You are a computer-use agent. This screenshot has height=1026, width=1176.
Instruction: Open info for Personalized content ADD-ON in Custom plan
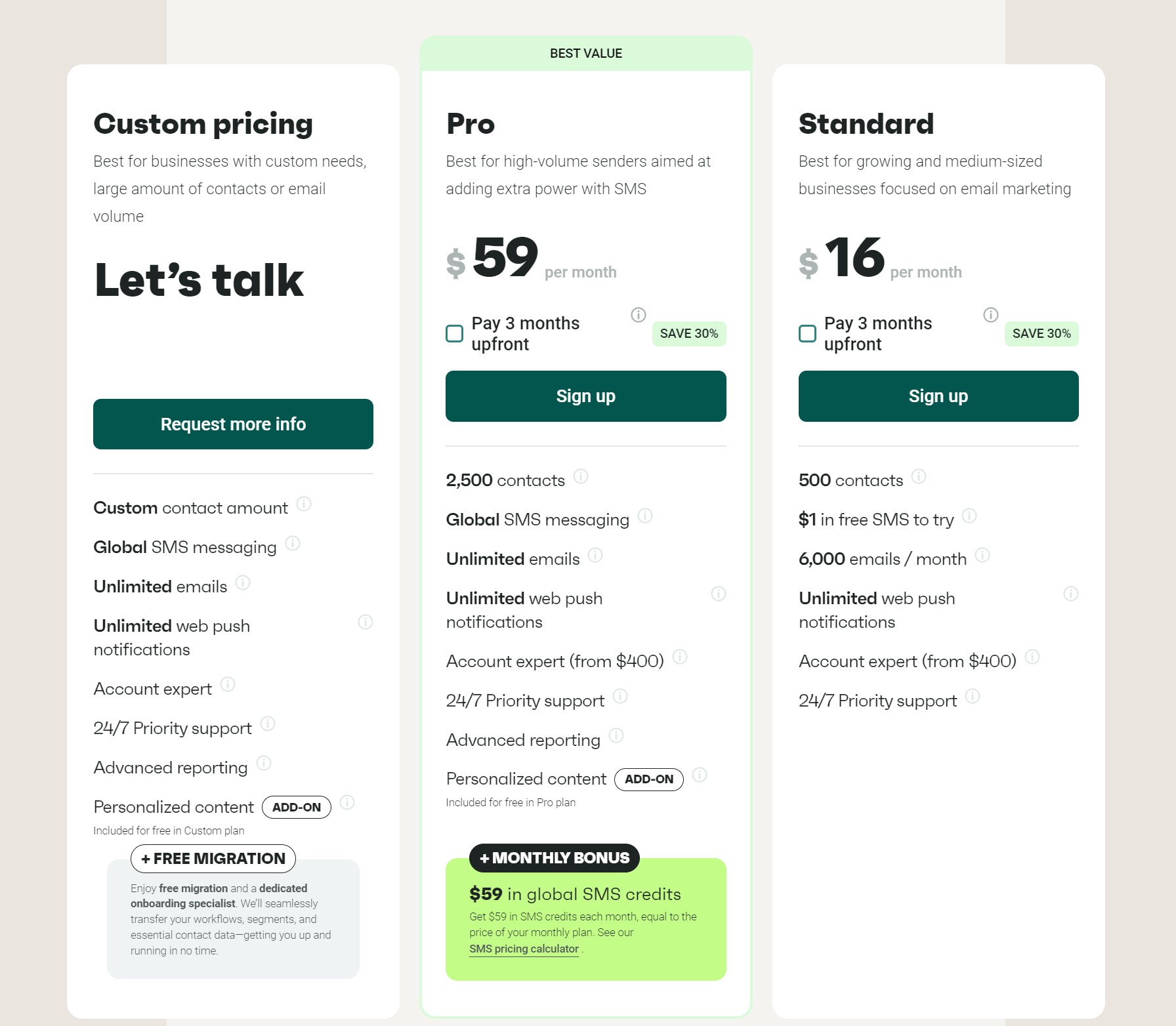[346, 803]
